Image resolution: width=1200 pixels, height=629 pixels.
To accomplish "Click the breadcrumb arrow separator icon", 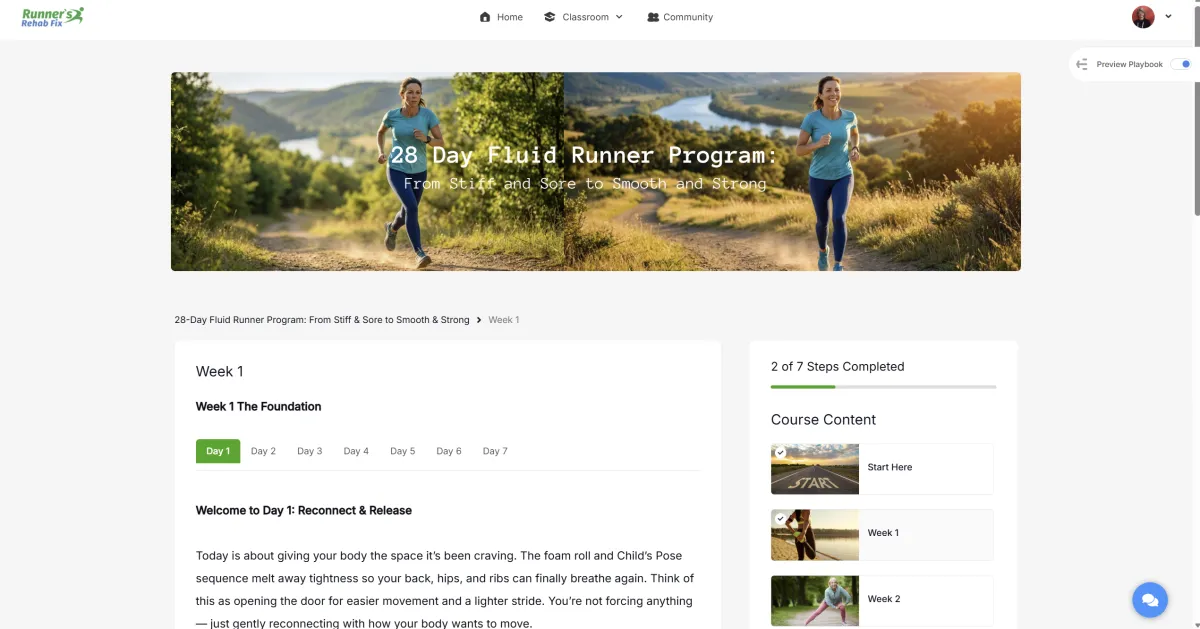I will (479, 320).
